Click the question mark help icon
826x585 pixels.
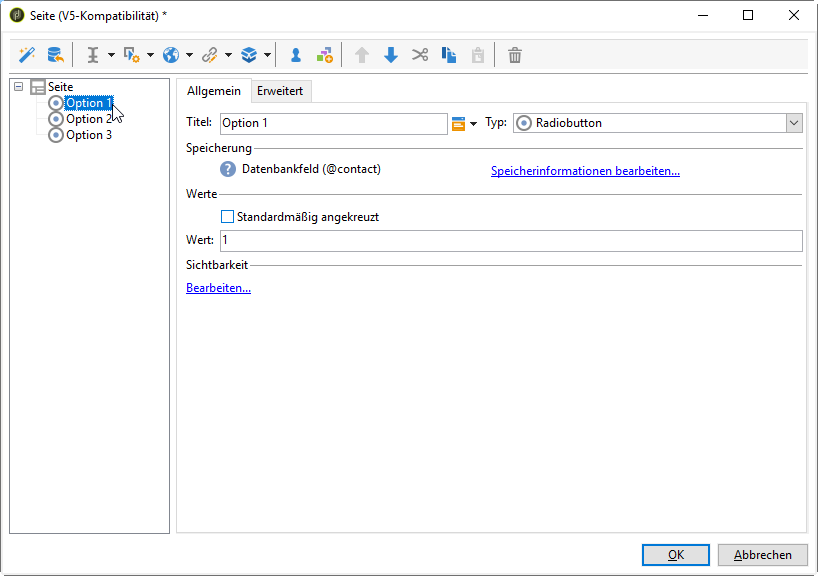[228, 169]
